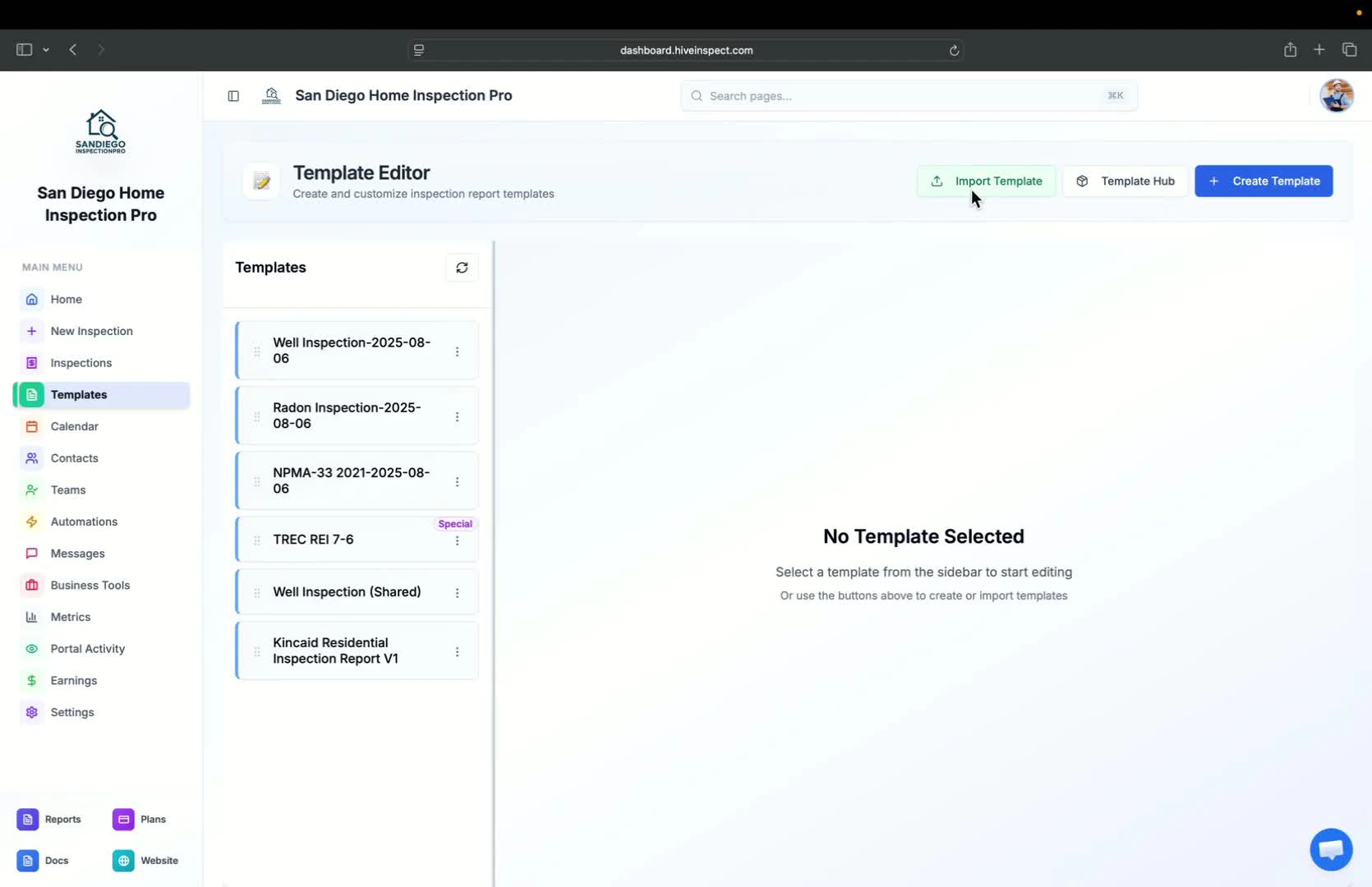The width and height of the screenshot is (1372, 887).
Task: Click the Metrics bar chart icon
Action: click(x=31, y=617)
